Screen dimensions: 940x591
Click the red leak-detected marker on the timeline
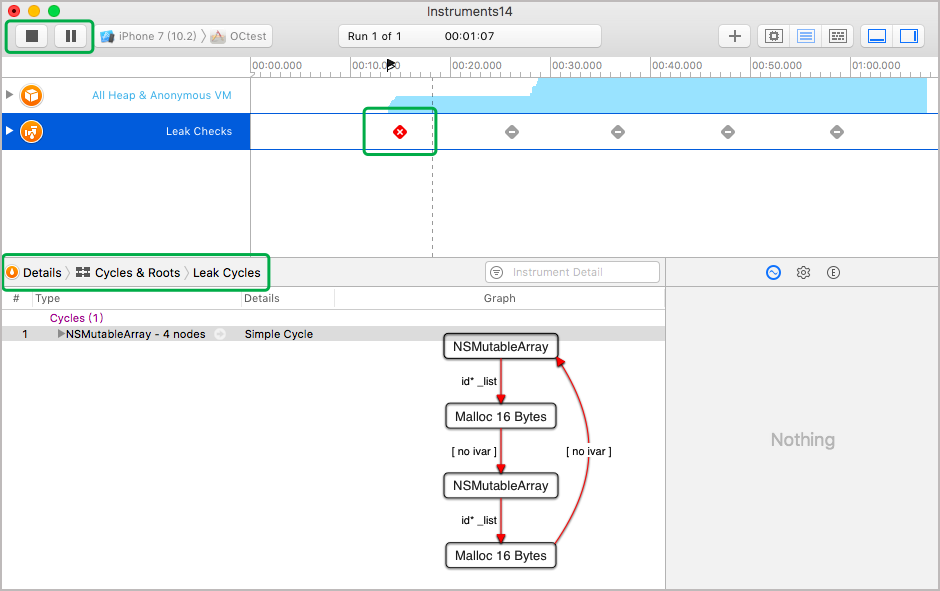[400, 132]
